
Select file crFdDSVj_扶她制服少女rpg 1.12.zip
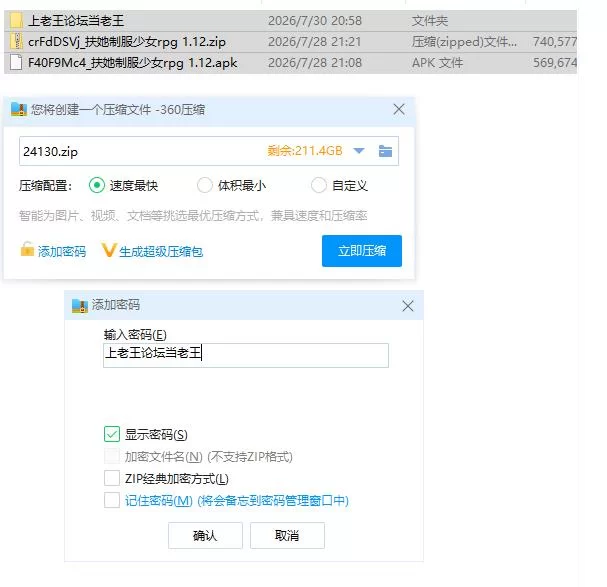pyautogui.click(x=290, y=41)
